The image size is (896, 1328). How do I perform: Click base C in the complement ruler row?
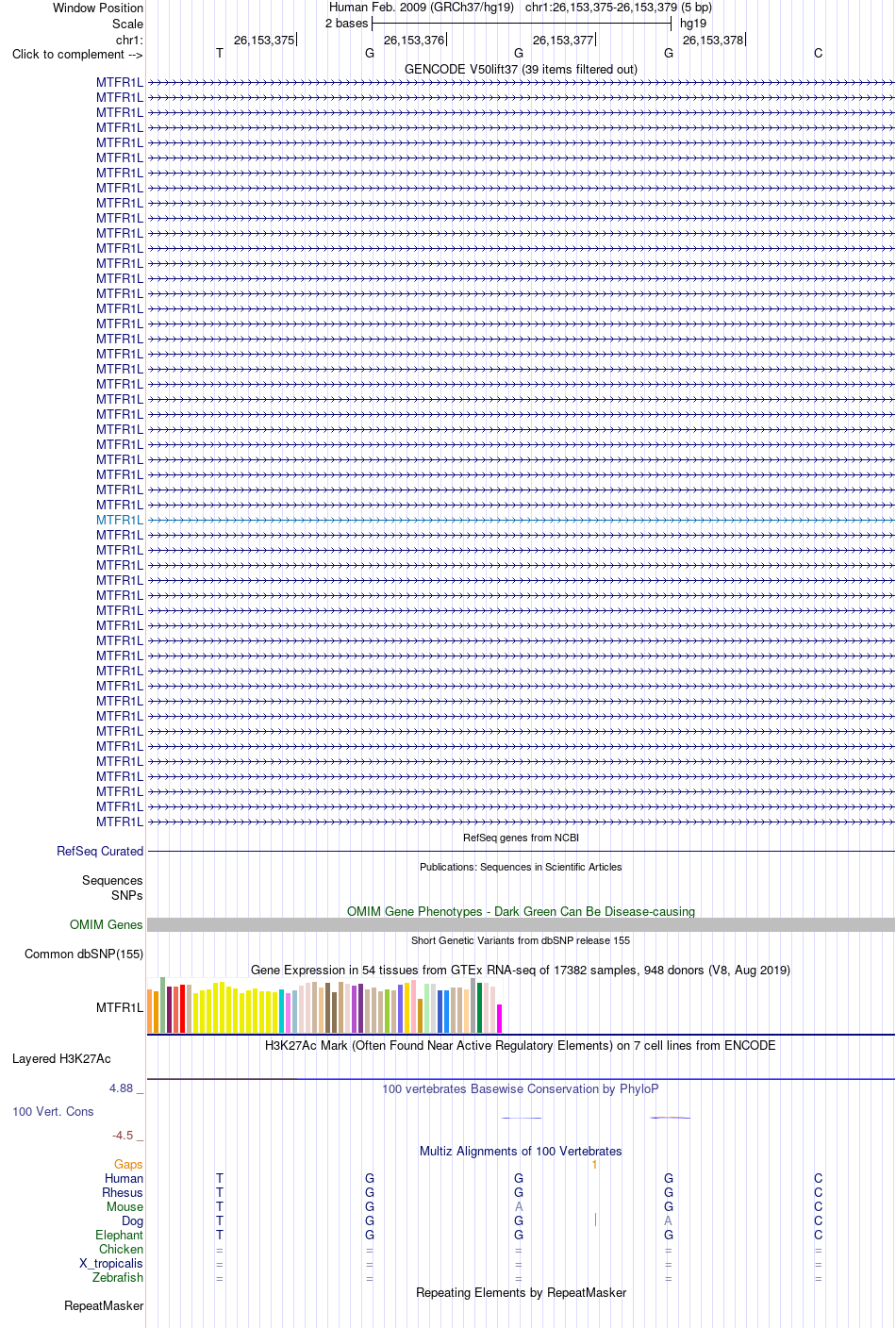[818, 54]
